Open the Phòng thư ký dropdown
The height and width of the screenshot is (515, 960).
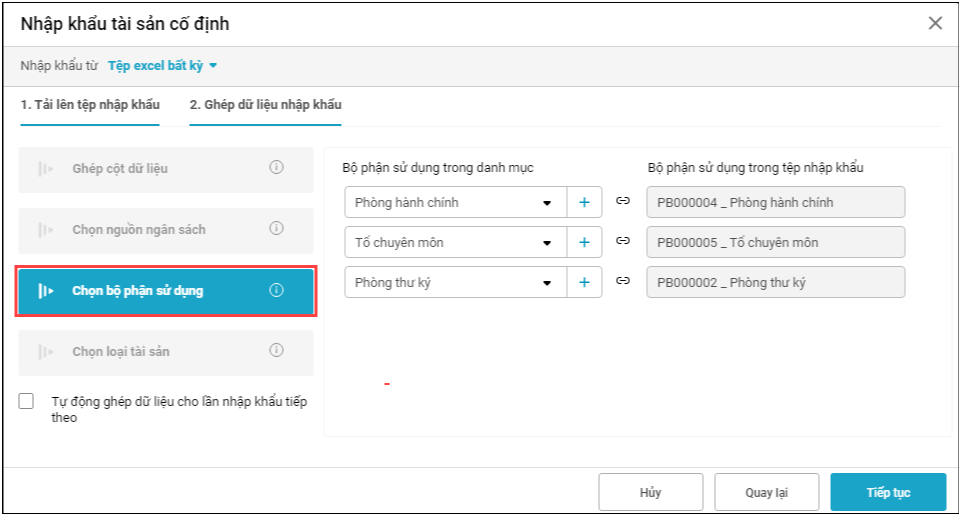(x=546, y=283)
